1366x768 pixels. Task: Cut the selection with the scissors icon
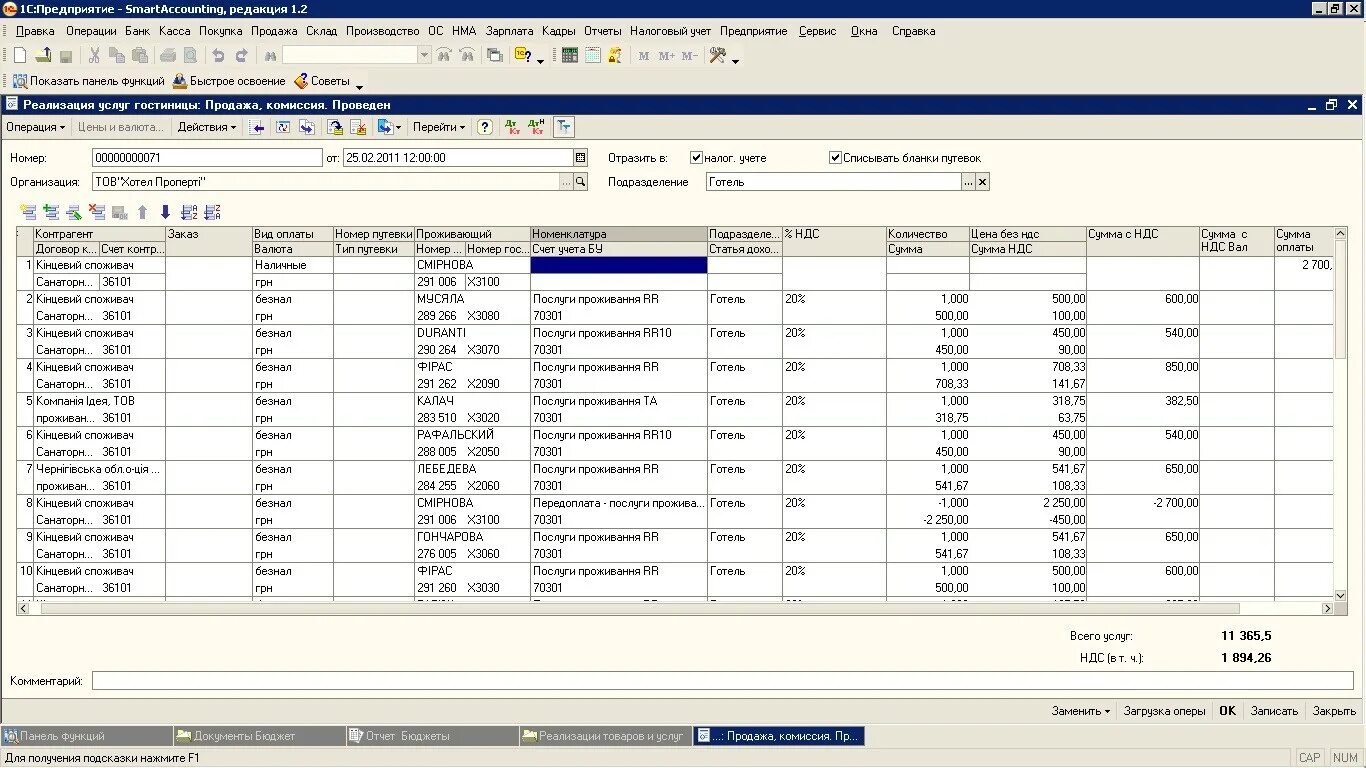[x=95, y=56]
